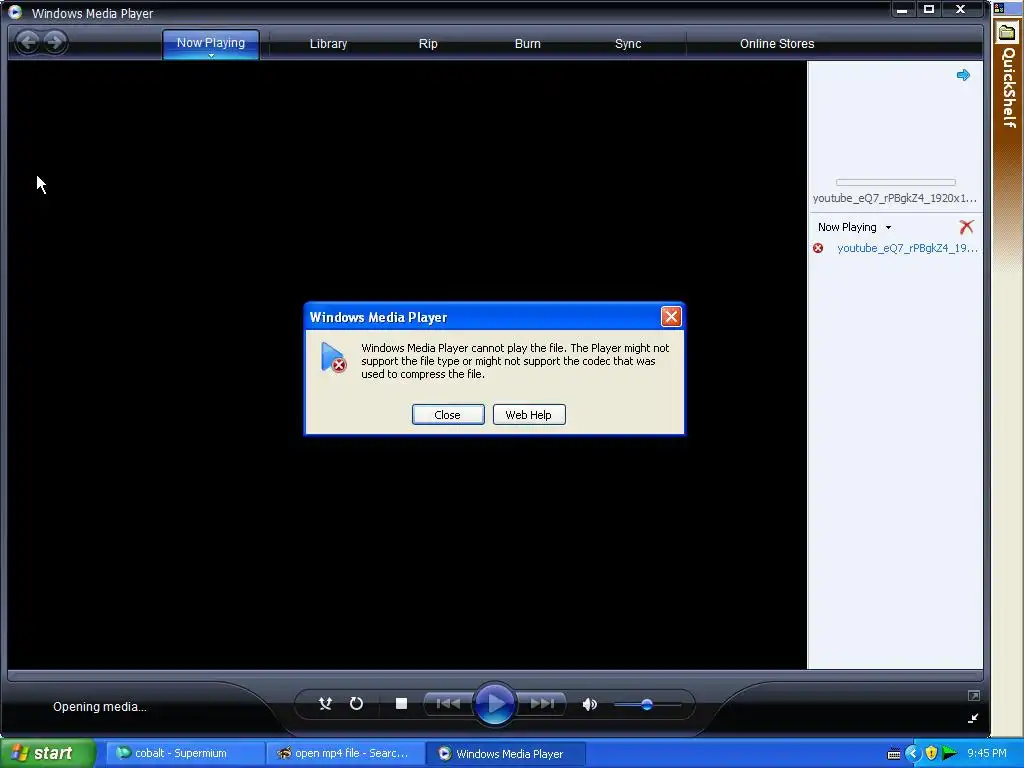Open the Now Playing tab
This screenshot has width=1024, height=768.
(210, 42)
